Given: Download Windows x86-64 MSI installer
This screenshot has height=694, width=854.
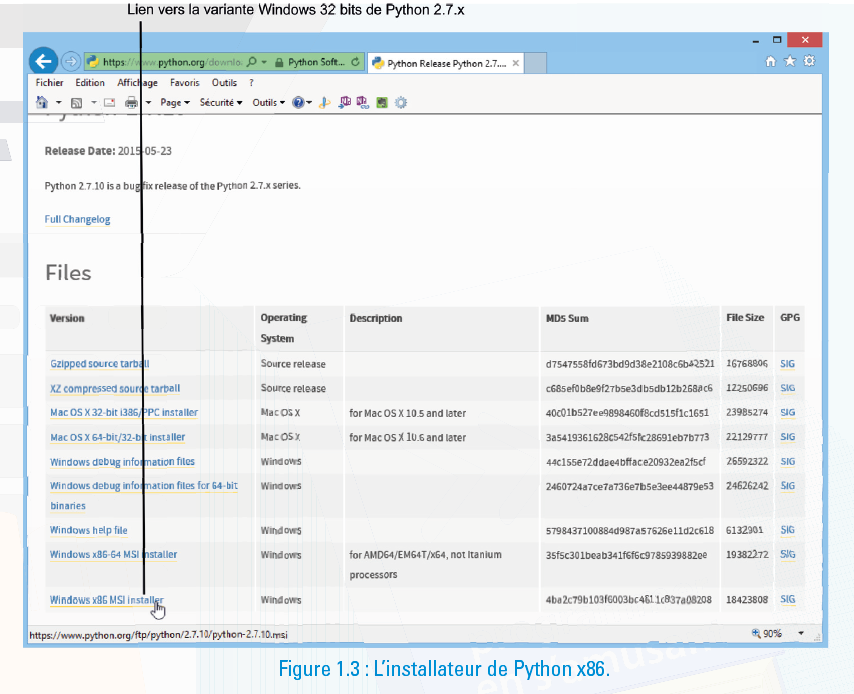Looking at the screenshot, I should pos(113,555).
